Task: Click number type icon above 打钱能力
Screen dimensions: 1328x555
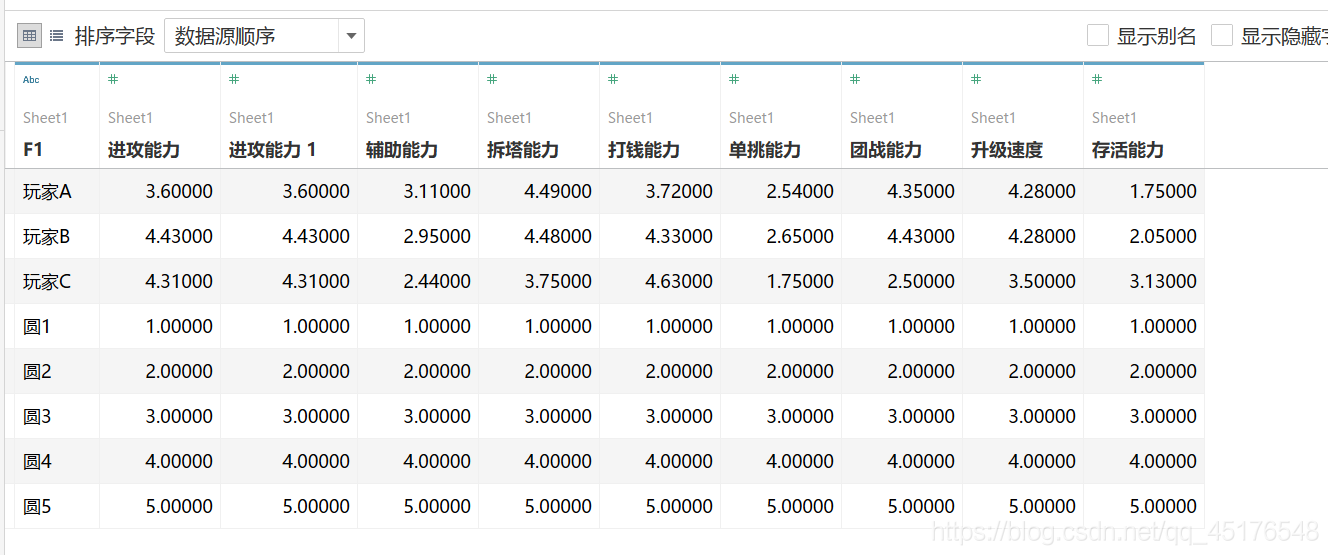Action: pyautogui.click(x=613, y=79)
